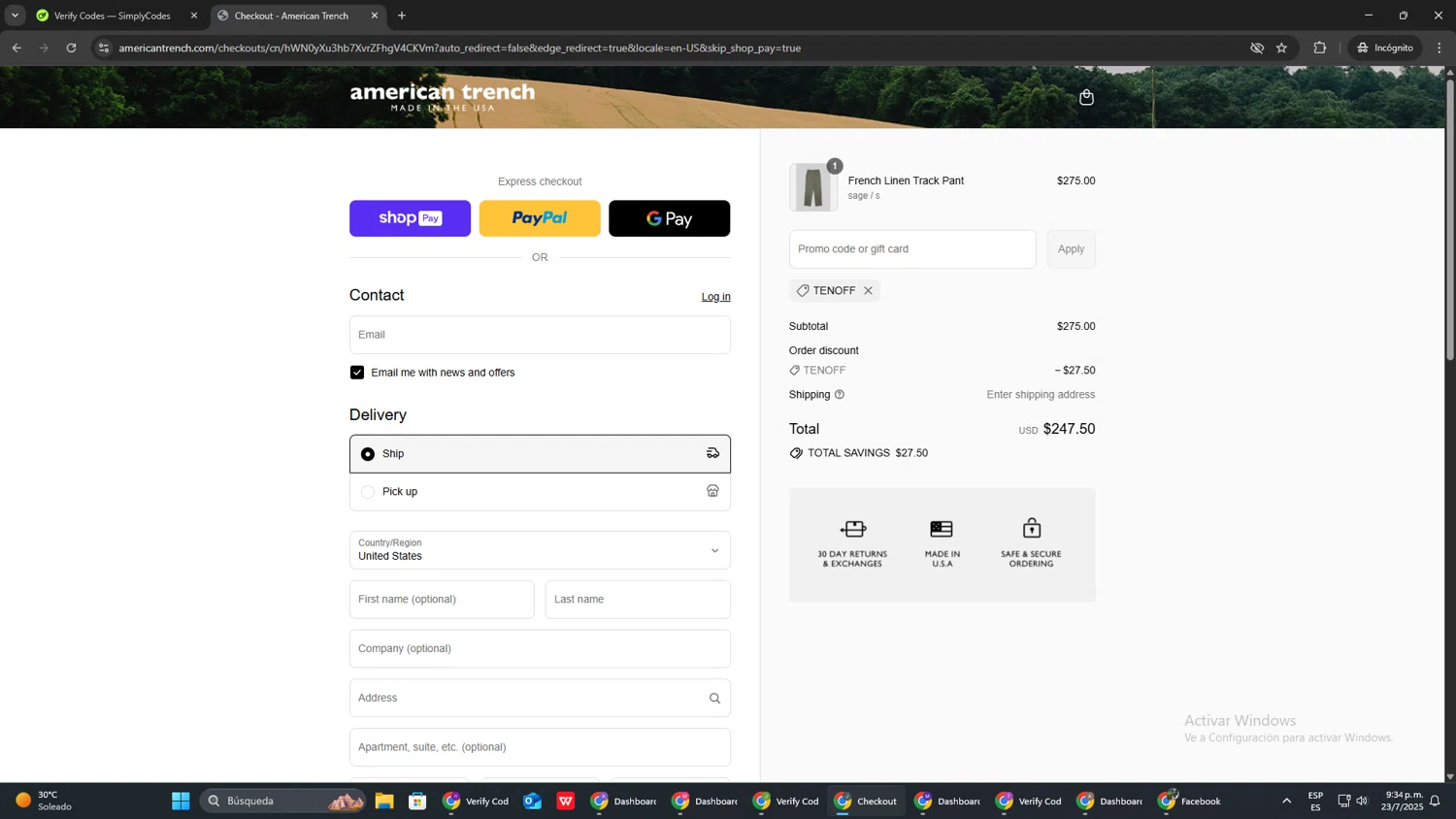This screenshot has width=1456, height=819.
Task: Open the weather widget showing 30°C Soleado
Action: click(44, 802)
